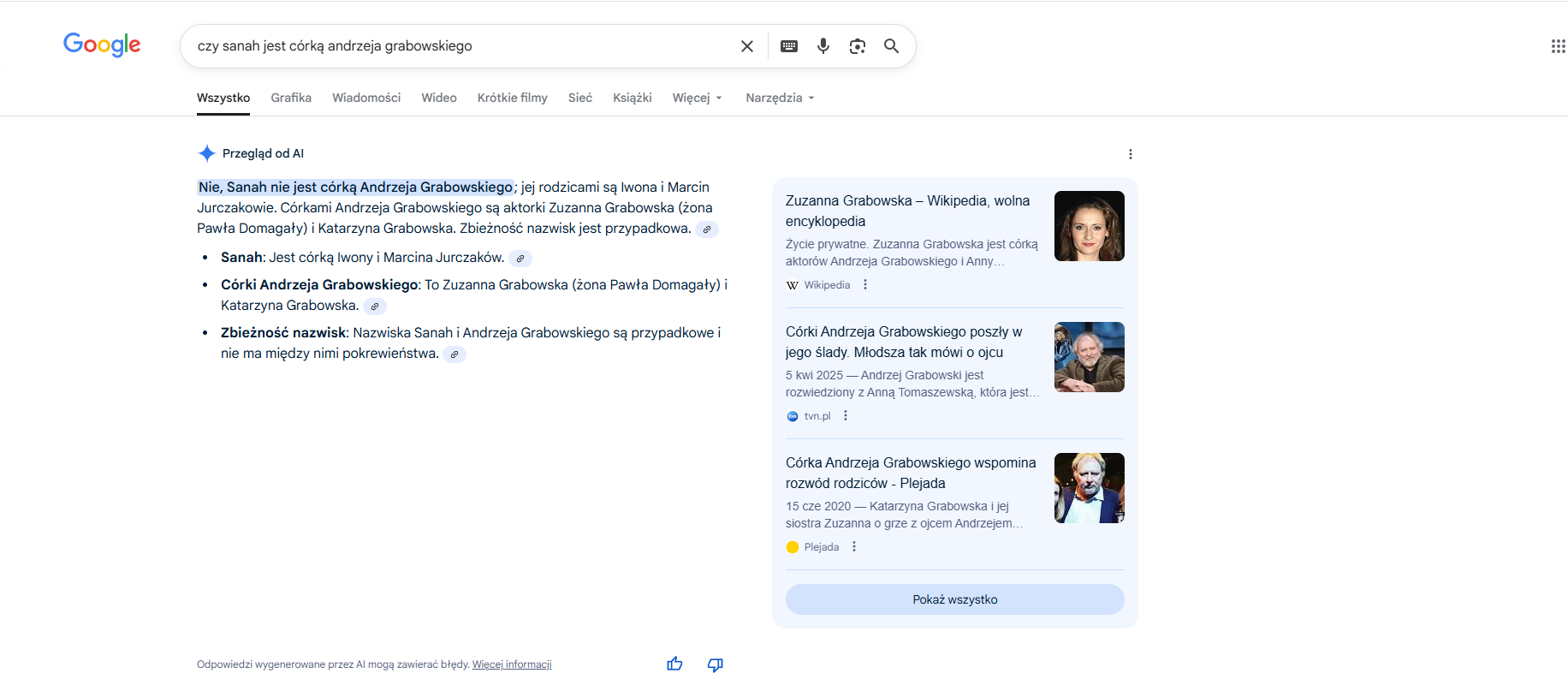This screenshot has width=1568, height=685.
Task: Start voice search with microphone icon
Action: pyautogui.click(x=823, y=46)
